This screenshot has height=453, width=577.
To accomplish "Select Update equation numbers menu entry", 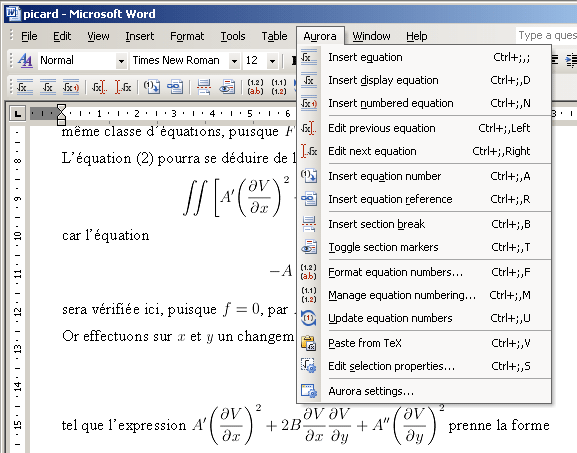I will (424, 318).
